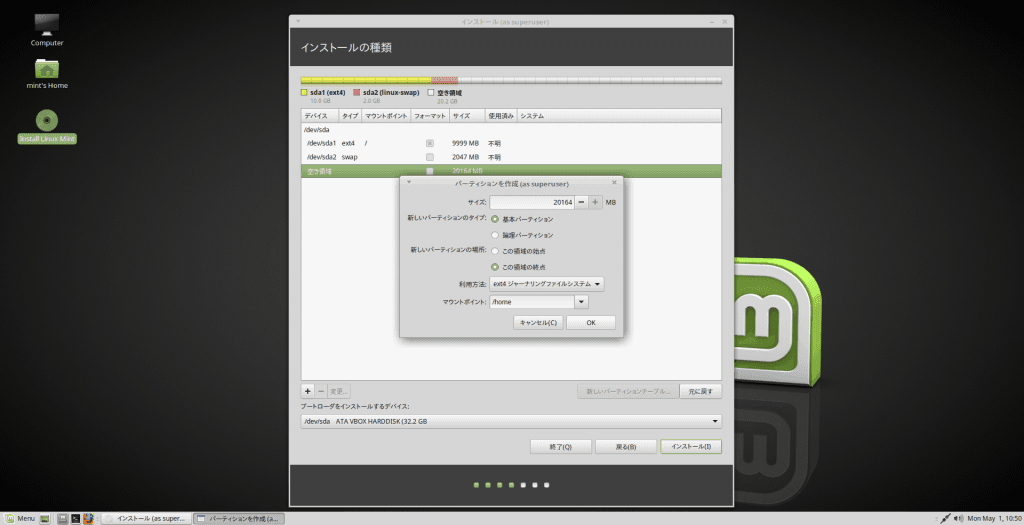Select the この領域の始点 radio button
The height and width of the screenshot is (525, 1024).
(x=494, y=251)
